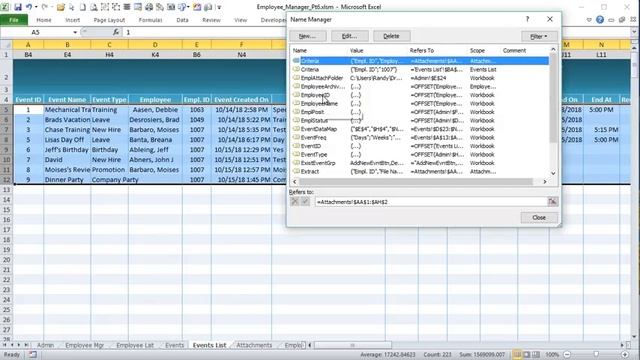Switch to Page Layout view in status bar
640x360 pixels.
(527, 355)
